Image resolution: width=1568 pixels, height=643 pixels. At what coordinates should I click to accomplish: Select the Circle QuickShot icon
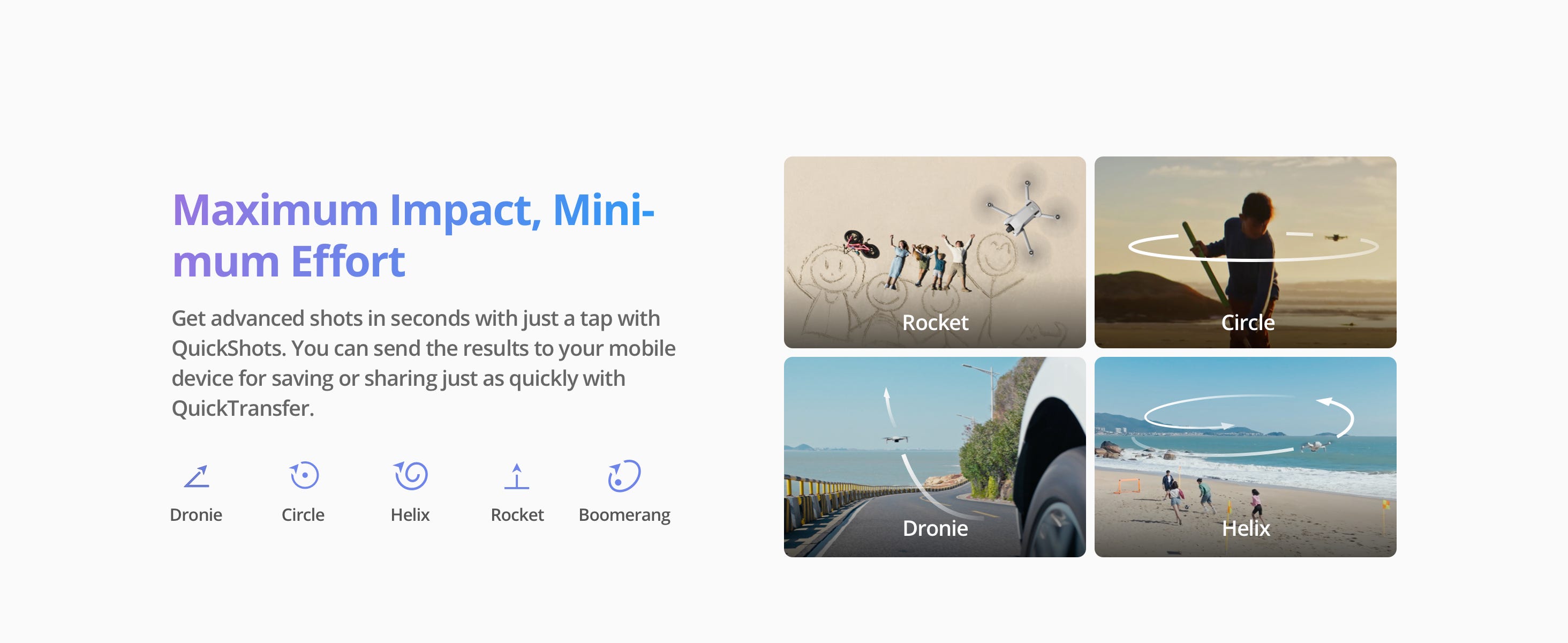click(304, 476)
